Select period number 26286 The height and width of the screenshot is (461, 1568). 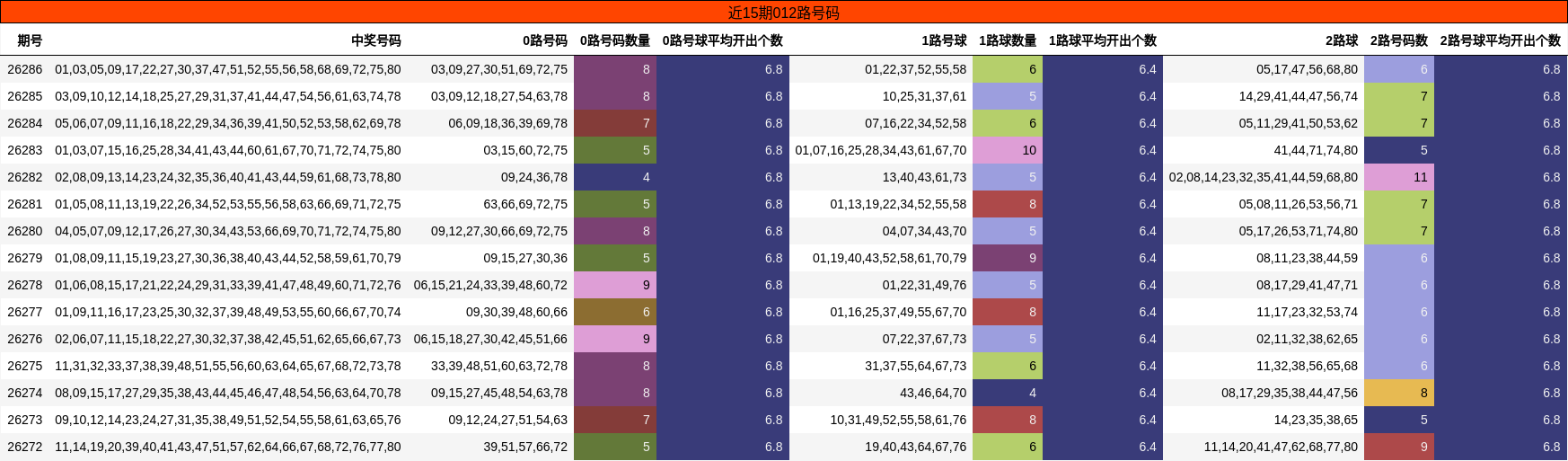point(25,69)
